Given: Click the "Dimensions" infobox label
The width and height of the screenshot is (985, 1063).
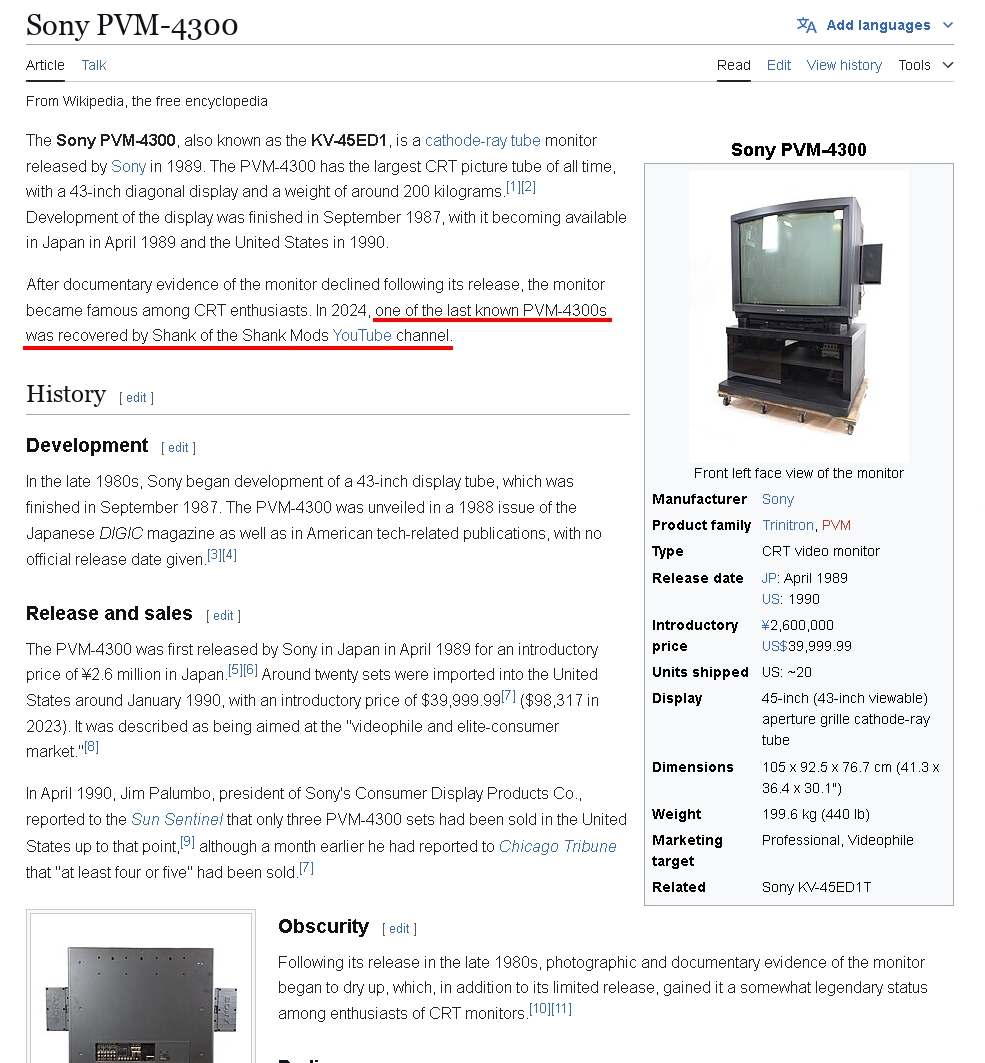Looking at the screenshot, I should click(x=693, y=767).
